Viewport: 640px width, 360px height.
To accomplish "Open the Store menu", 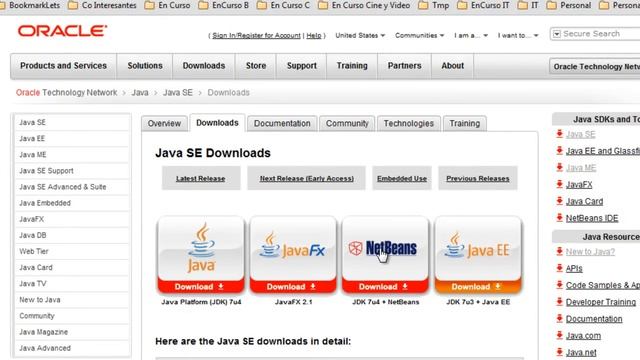I will click(x=256, y=66).
